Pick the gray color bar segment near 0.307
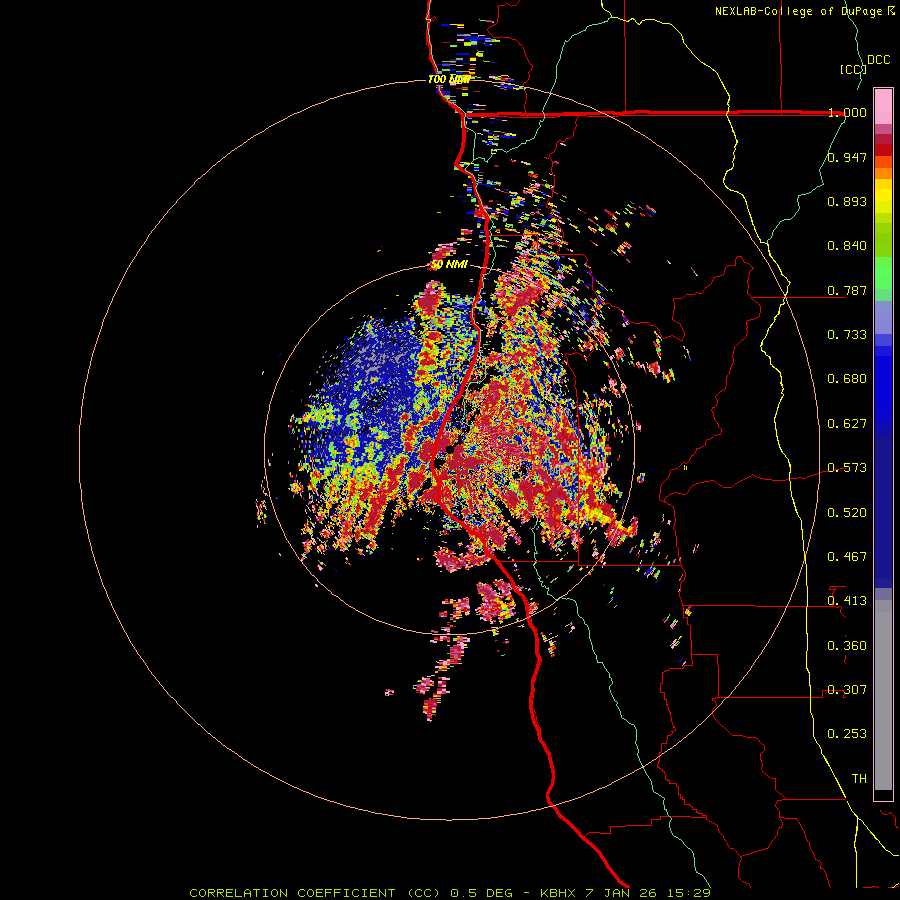This screenshot has width=900, height=900. tap(883, 695)
